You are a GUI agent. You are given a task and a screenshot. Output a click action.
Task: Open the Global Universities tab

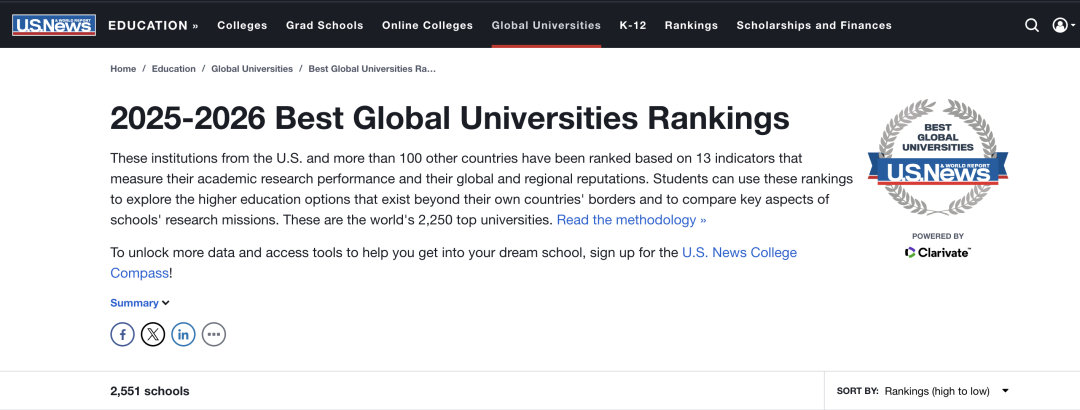point(546,25)
